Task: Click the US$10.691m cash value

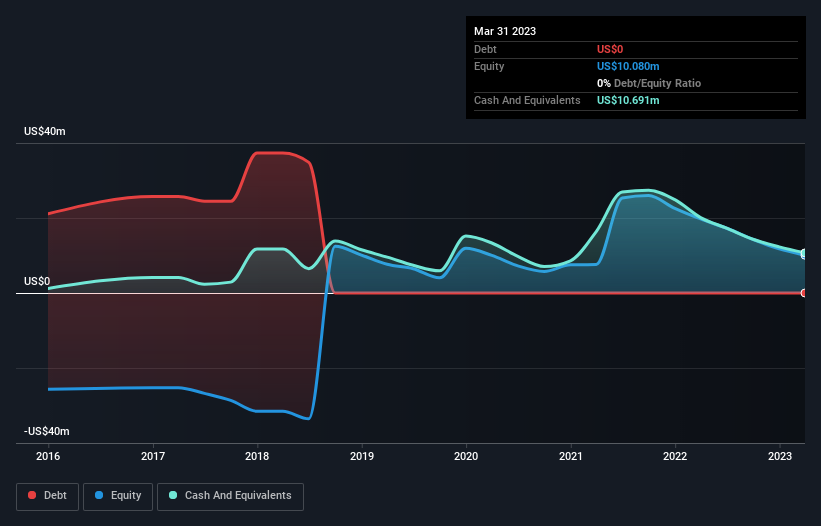Action: click(628, 100)
